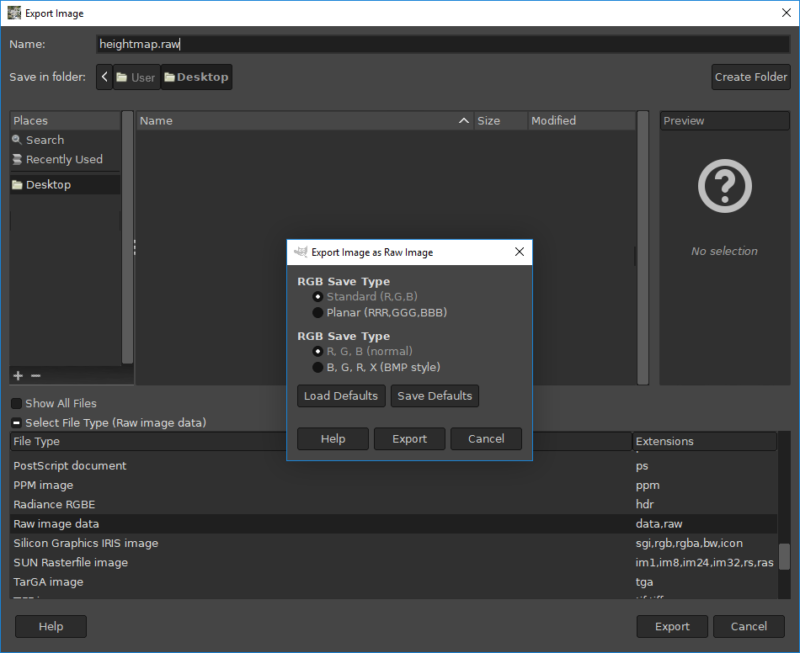This screenshot has height=653, width=800.
Task: Click the minus icon to remove a bookmark
Action: click(35, 376)
